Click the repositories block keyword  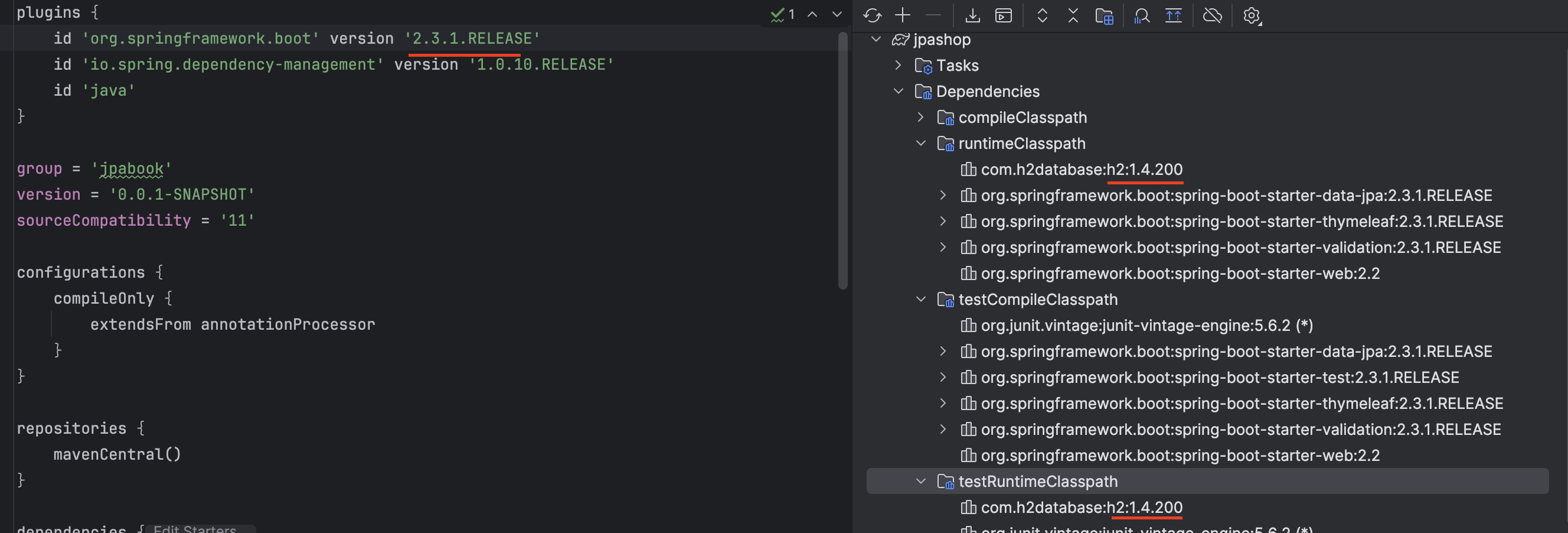coord(71,428)
